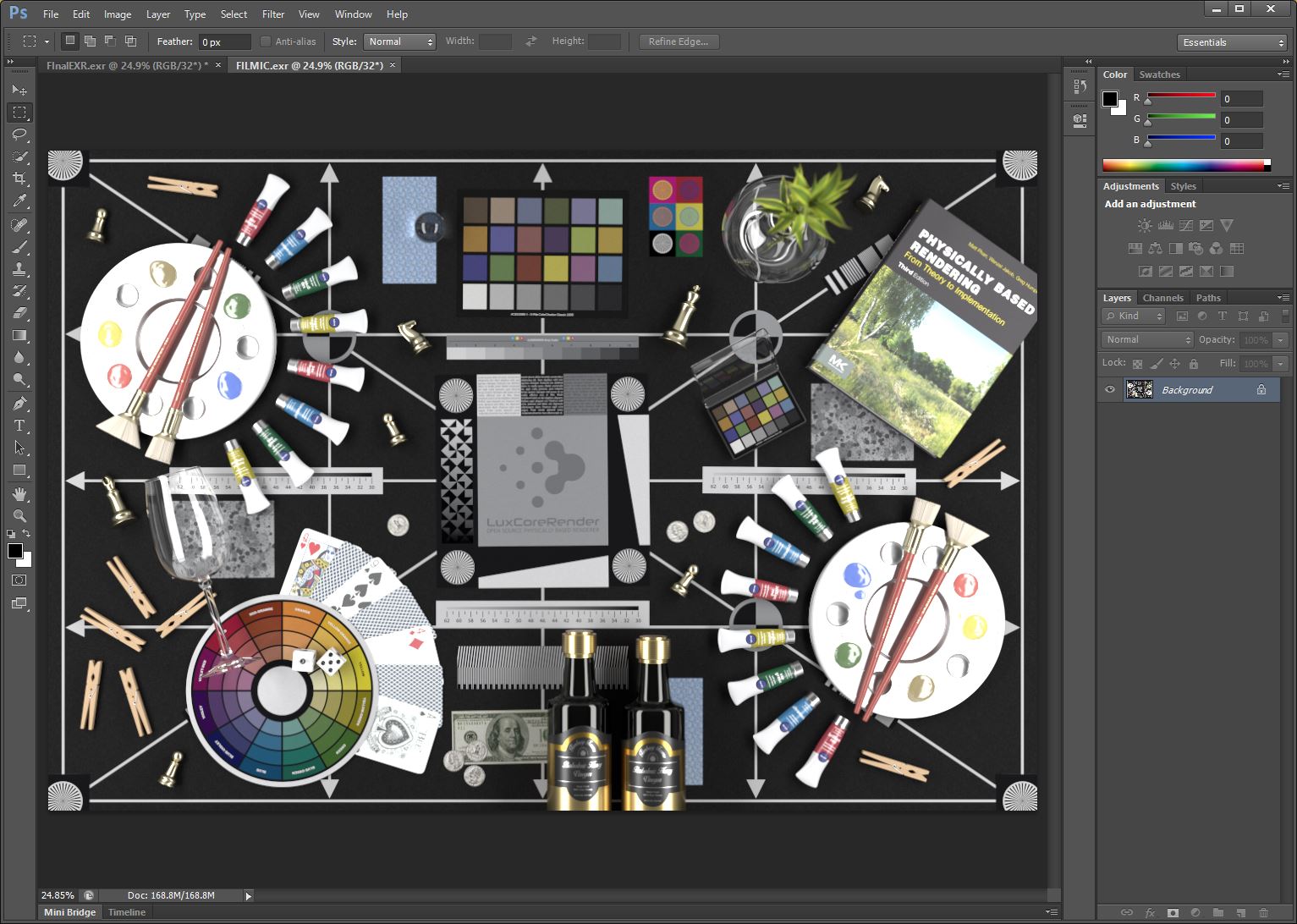Expand the layer blend mode dropdown

coord(1146,339)
